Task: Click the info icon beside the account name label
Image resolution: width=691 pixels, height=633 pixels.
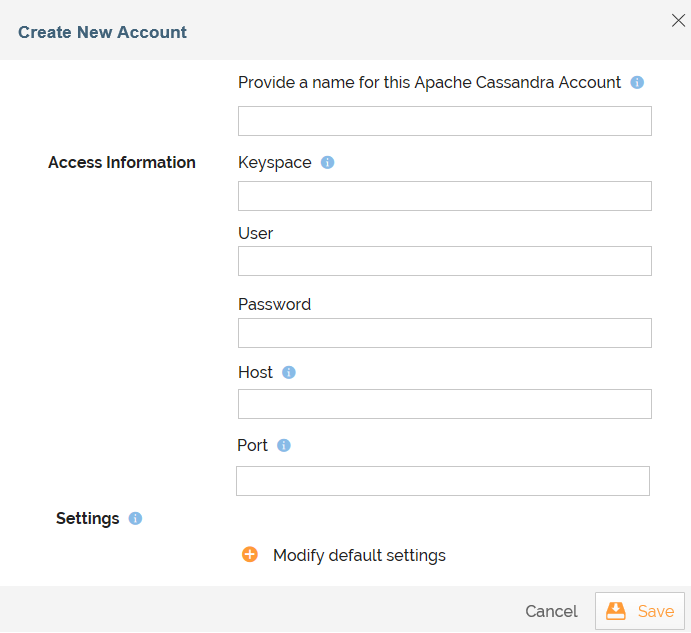Action: 637,82
